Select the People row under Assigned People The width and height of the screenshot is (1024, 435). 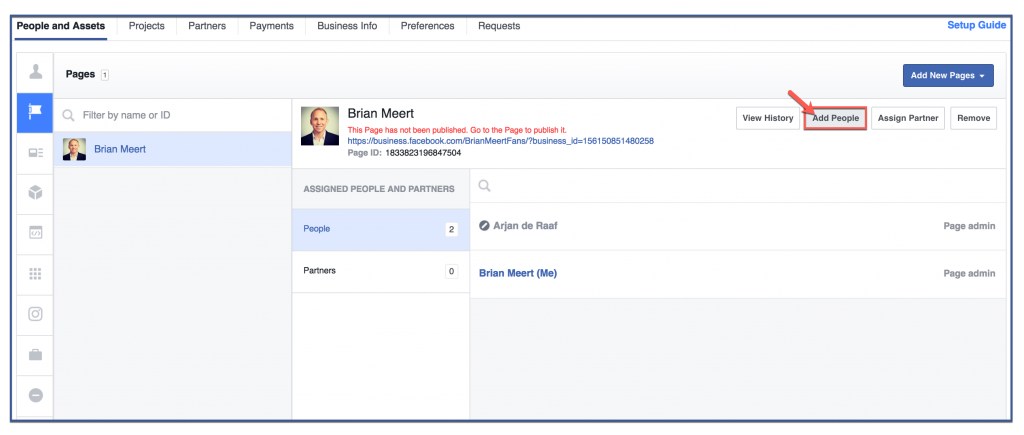click(381, 229)
